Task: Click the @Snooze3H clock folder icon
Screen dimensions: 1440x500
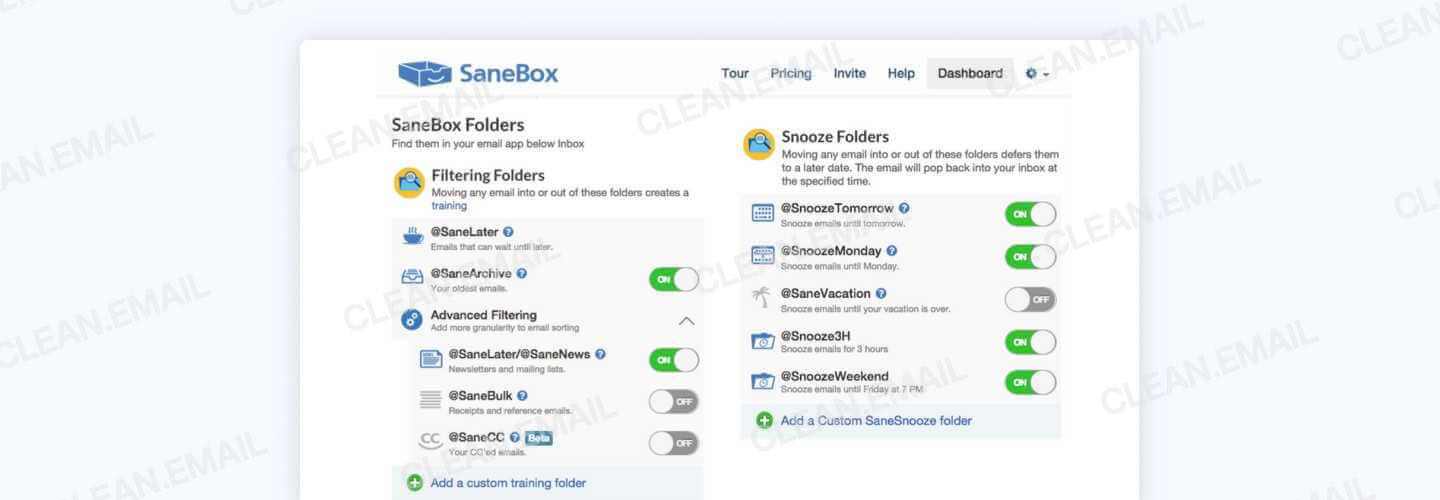Action: pos(763,341)
